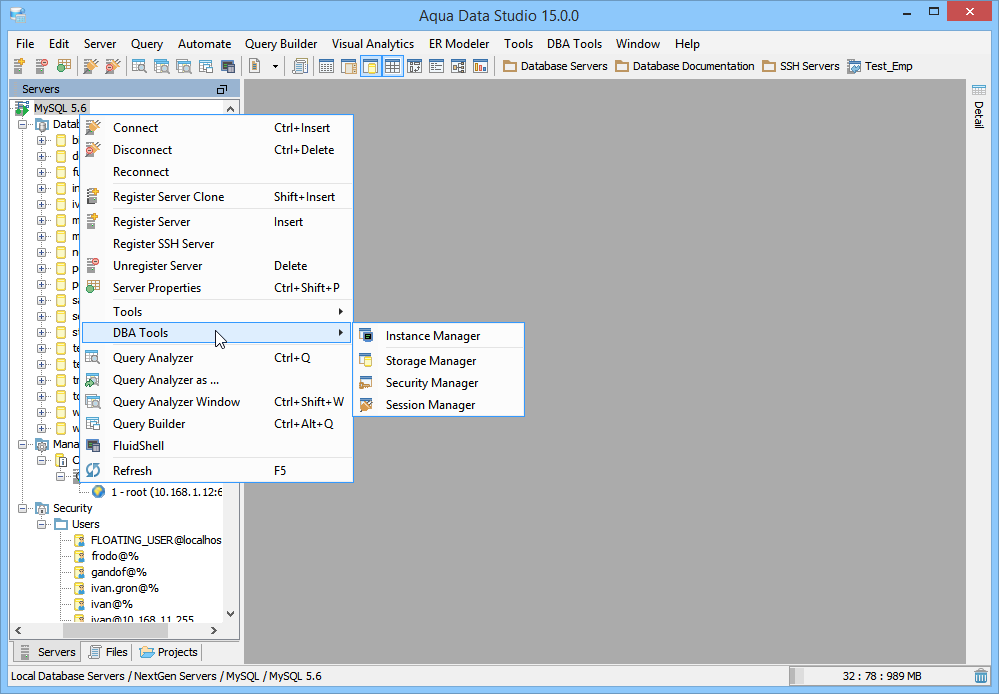Select Reconnect menu entry
The width and height of the screenshot is (999, 694).
click(217, 171)
